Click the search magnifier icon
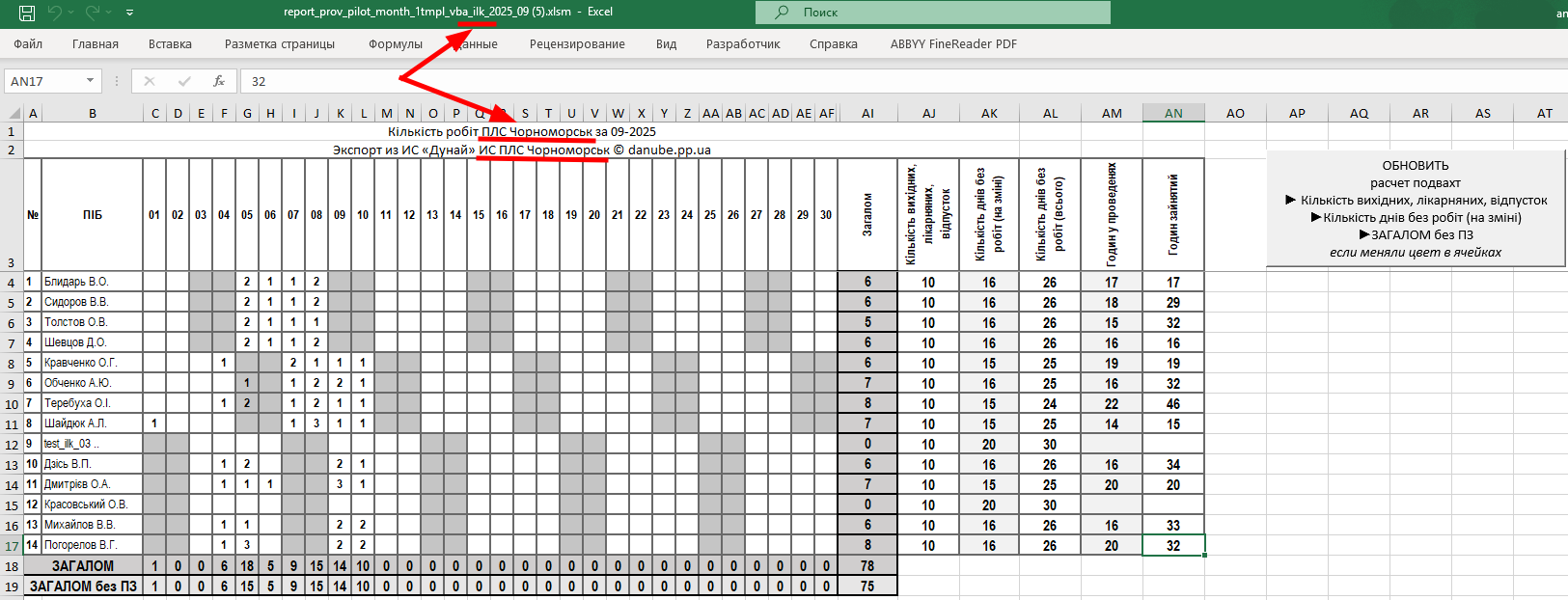1568x600 pixels. [783, 13]
